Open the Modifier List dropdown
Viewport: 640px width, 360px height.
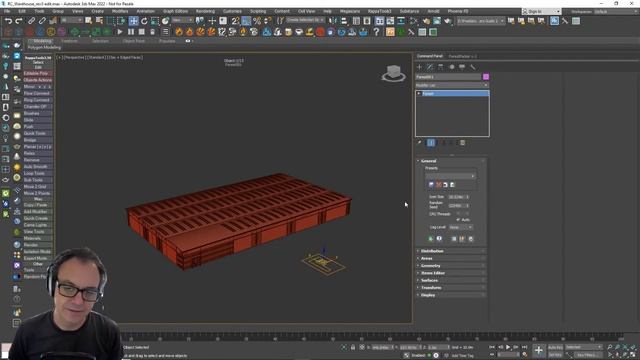tap(452, 85)
